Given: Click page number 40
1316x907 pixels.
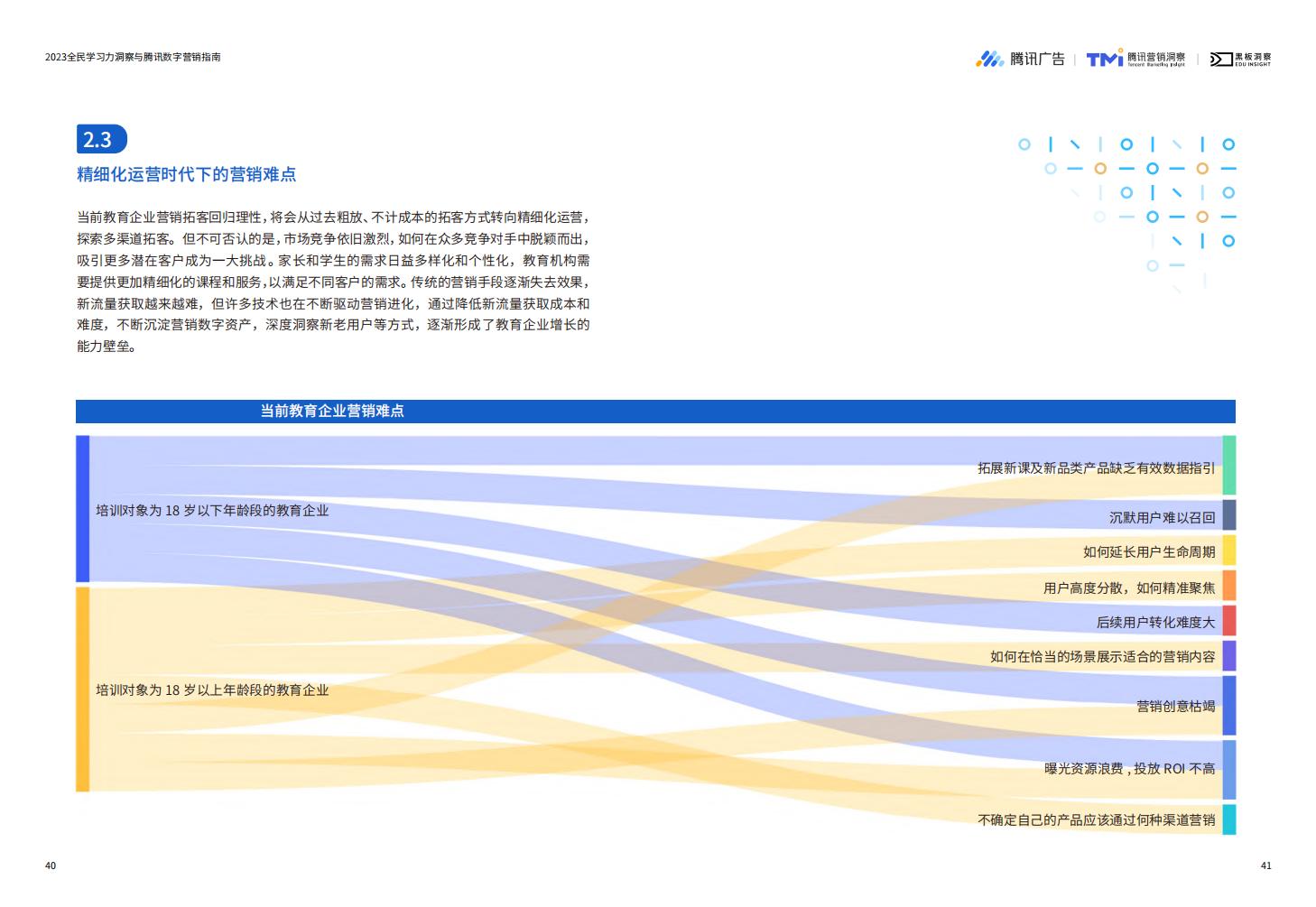Looking at the screenshot, I should pos(51,865).
